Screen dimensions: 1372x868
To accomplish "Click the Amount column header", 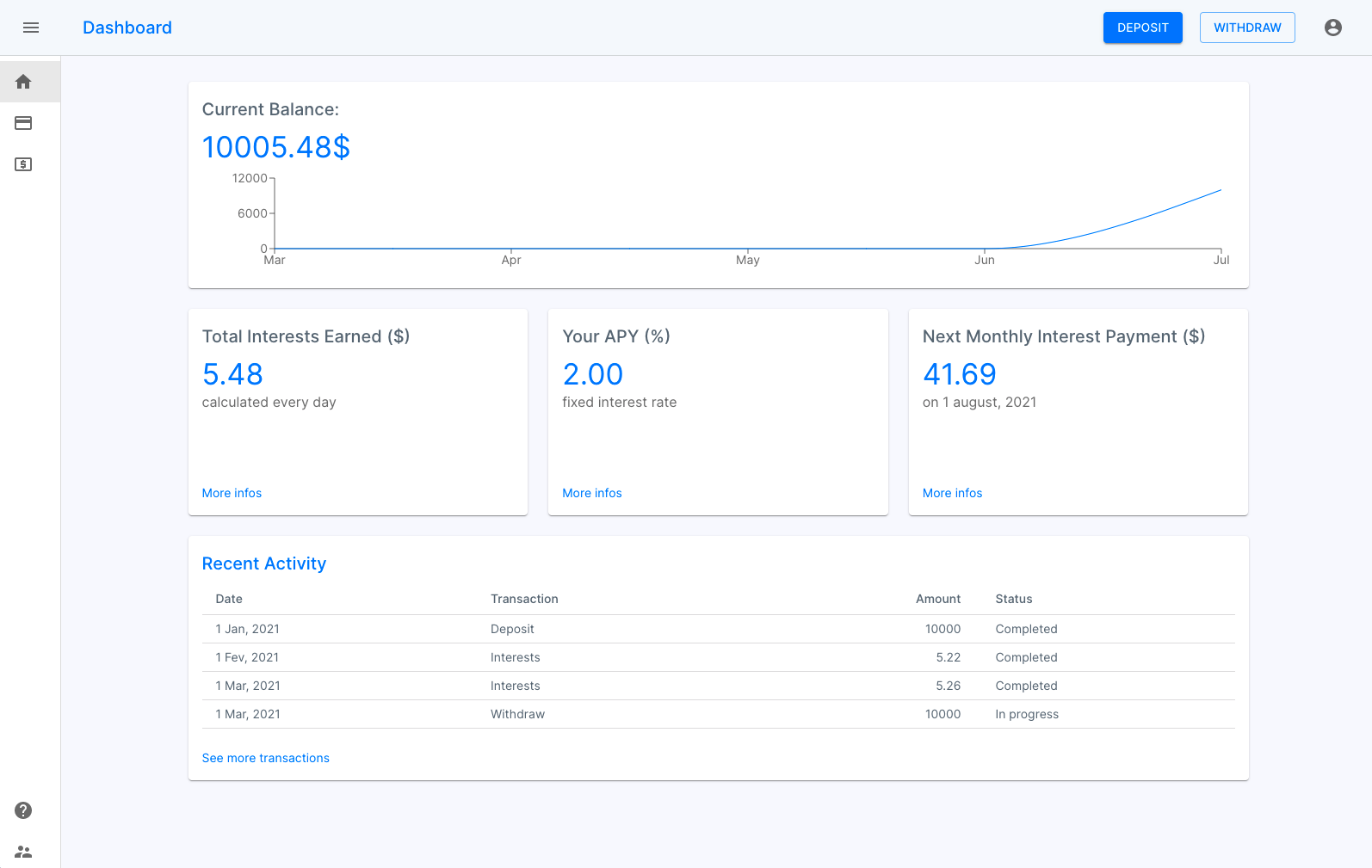I will point(938,599).
